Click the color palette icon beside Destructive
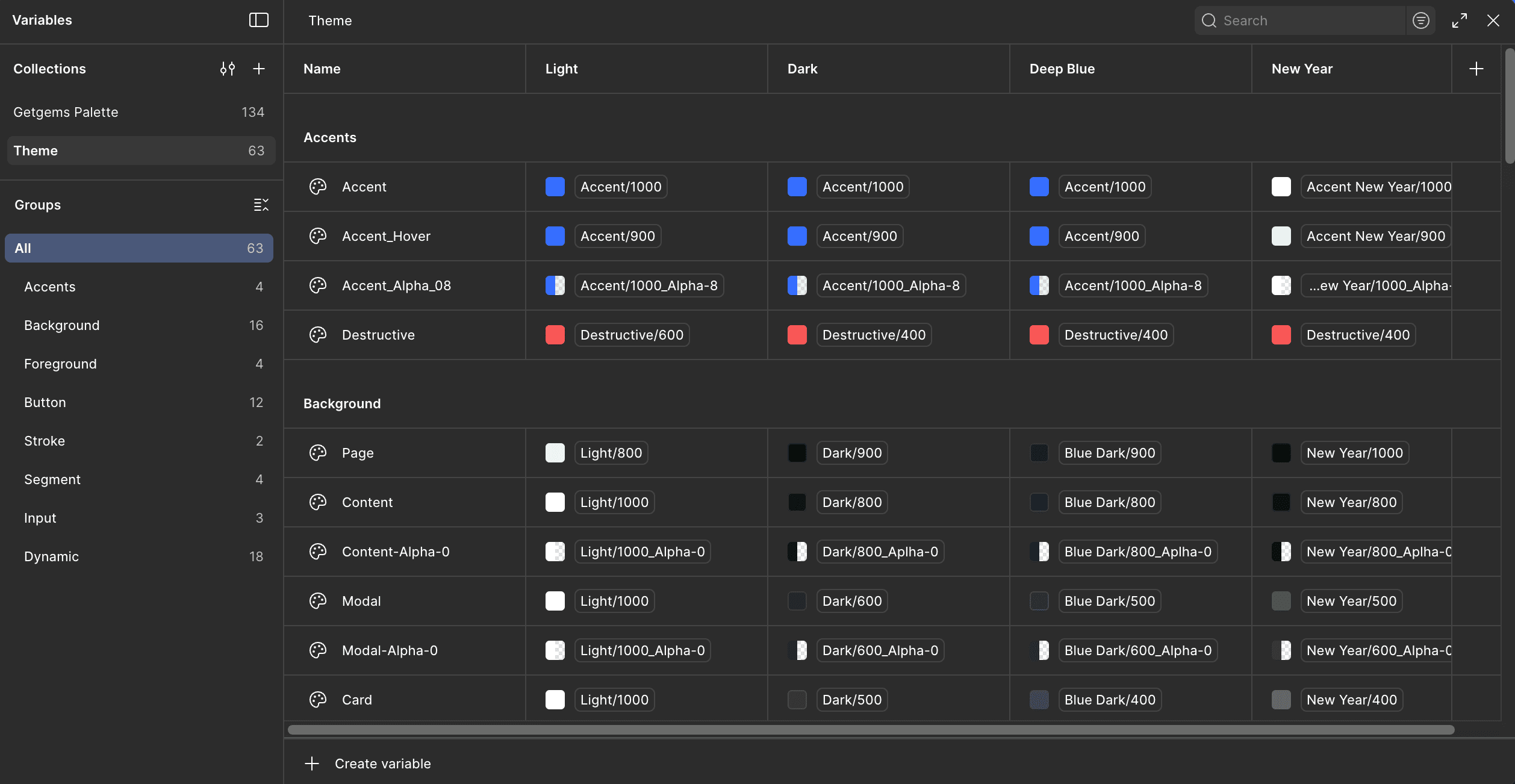This screenshot has width=1515, height=784. click(317, 335)
